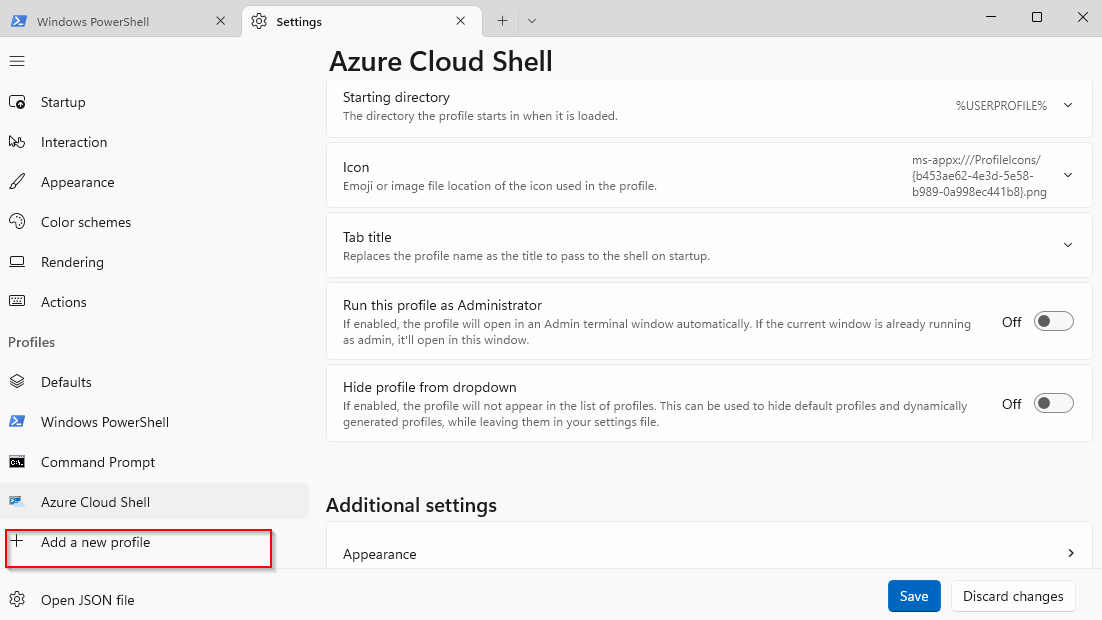The image size is (1102, 620).
Task: Click the %USERPROFILE% starting directory value
Action: (1001, 105)
